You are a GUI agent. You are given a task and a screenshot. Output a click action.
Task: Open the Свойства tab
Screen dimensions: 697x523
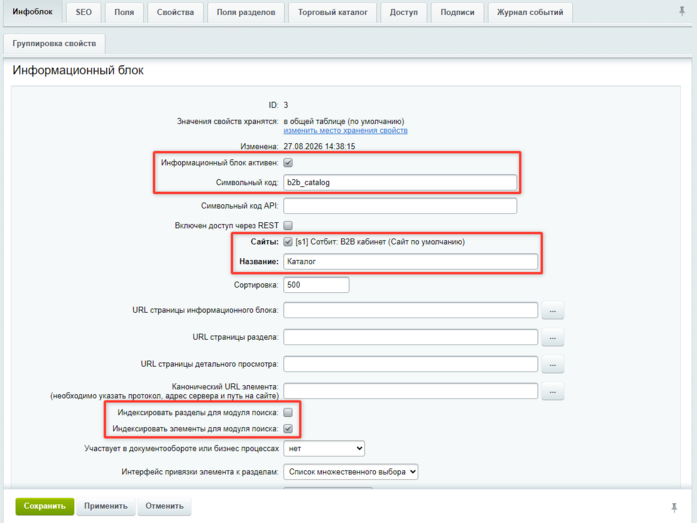(x=175, y=12)
